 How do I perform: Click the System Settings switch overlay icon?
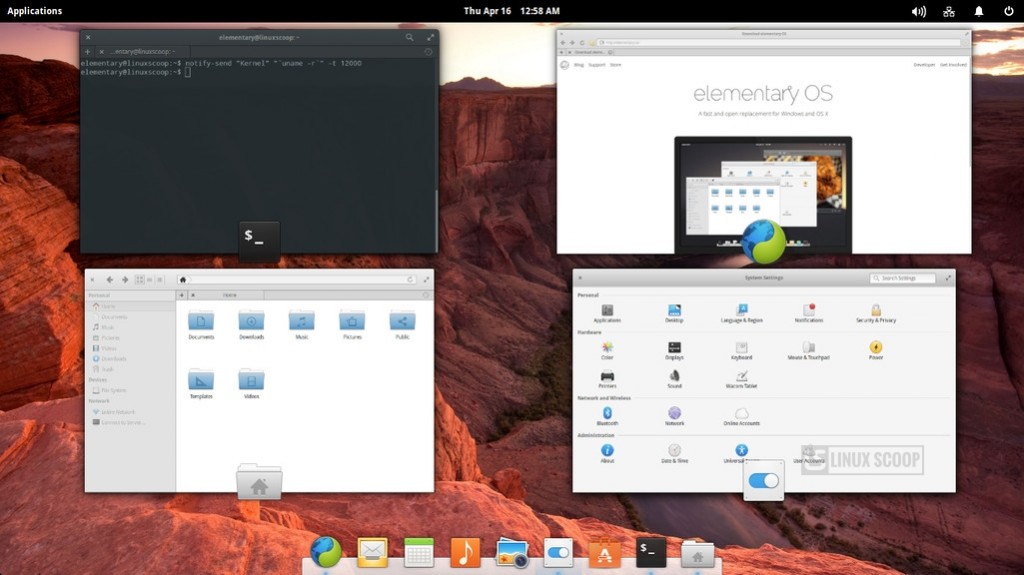[x=764, y=481]
